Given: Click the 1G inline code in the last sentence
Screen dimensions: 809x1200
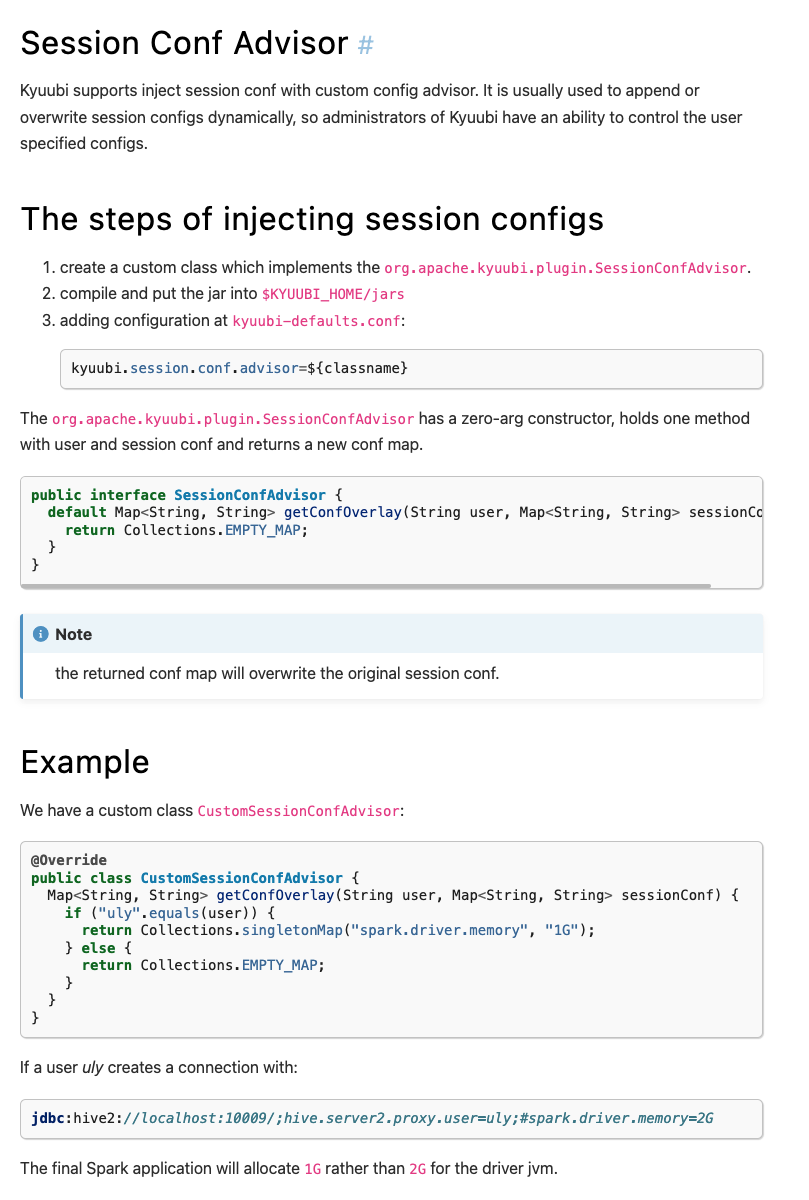Looking at the screenshot, I should click(313, 1168).
